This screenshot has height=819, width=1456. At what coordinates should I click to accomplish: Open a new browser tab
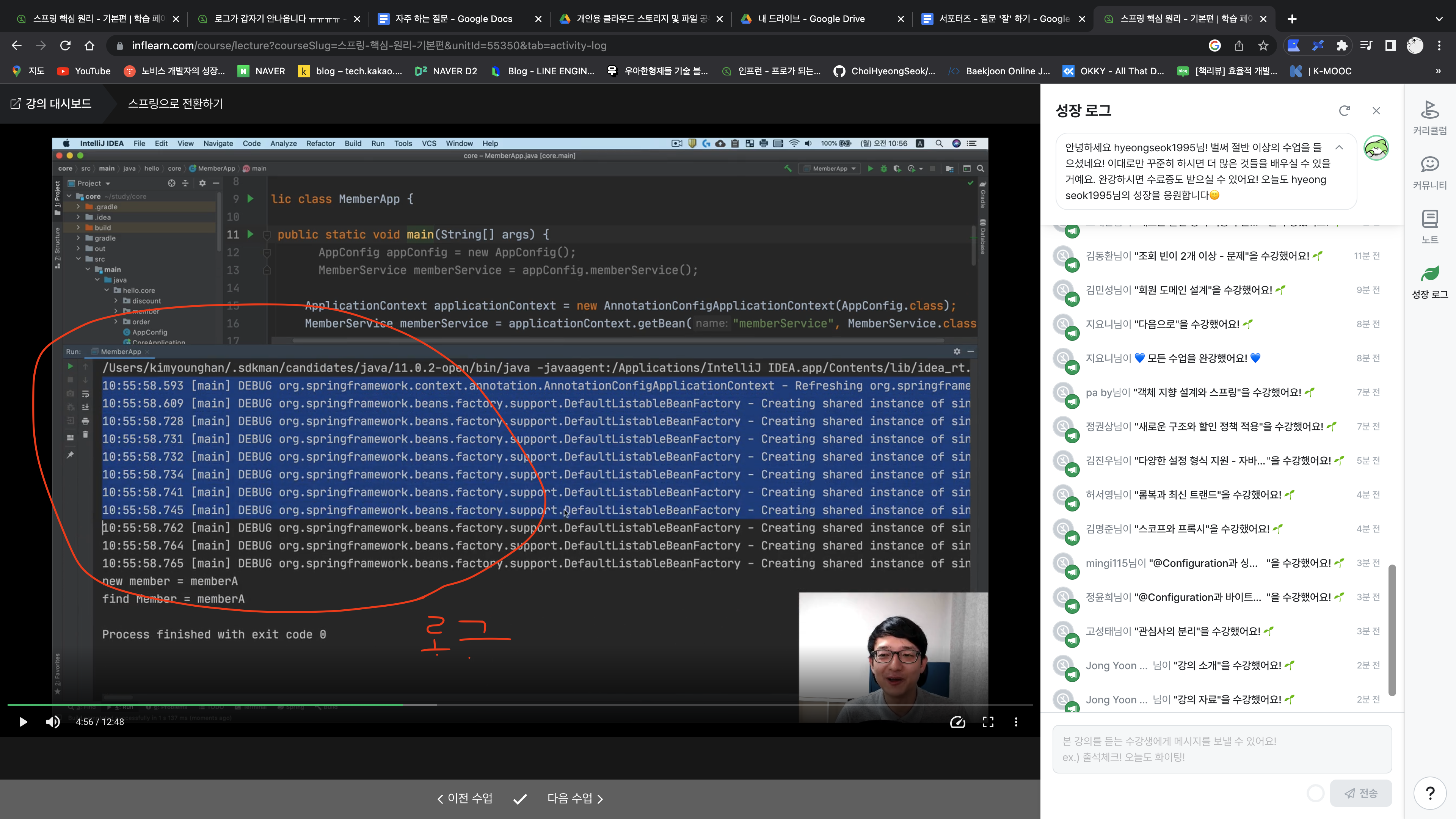(x=1292, y=19)
